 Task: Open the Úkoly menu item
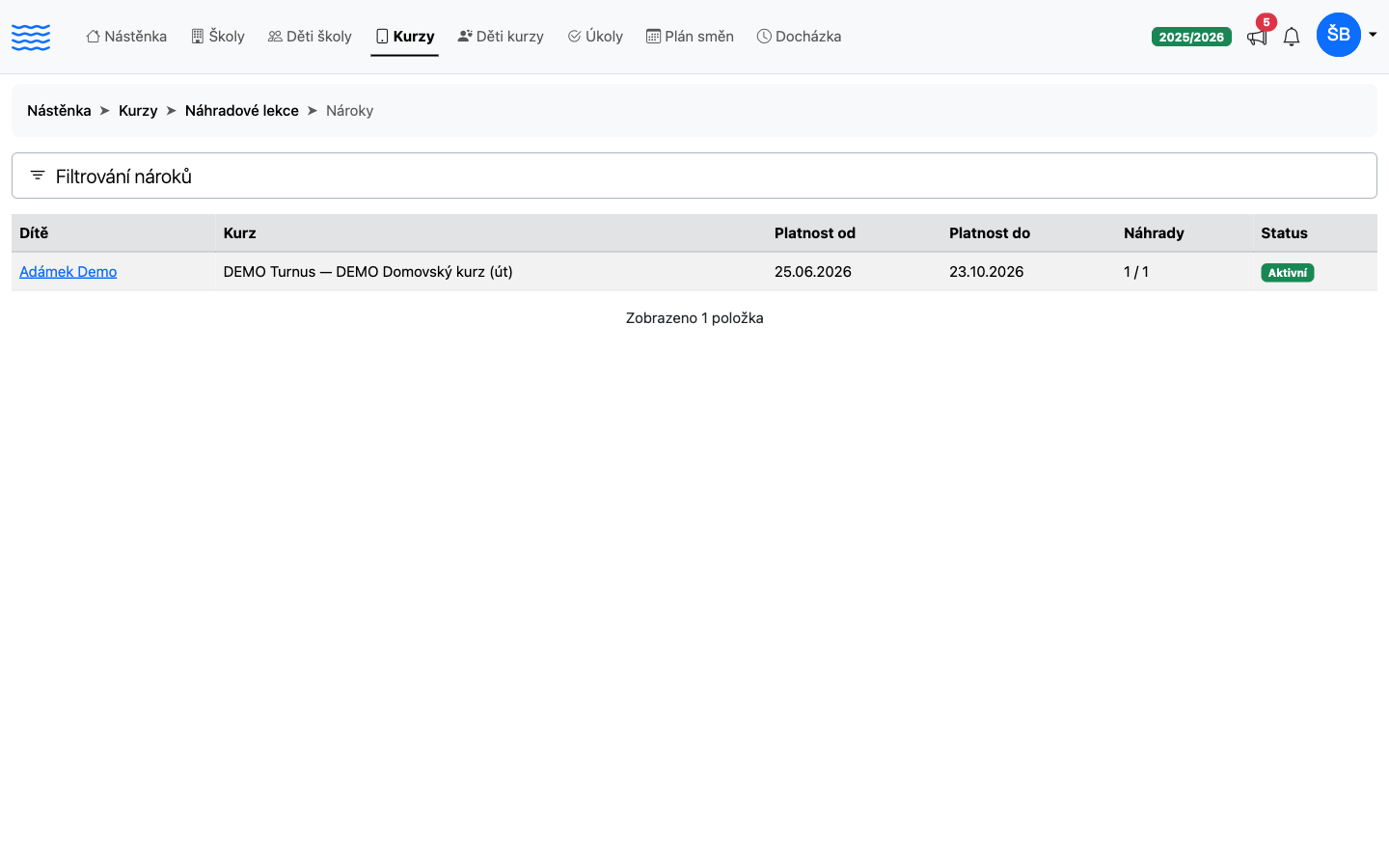[595, 37]
